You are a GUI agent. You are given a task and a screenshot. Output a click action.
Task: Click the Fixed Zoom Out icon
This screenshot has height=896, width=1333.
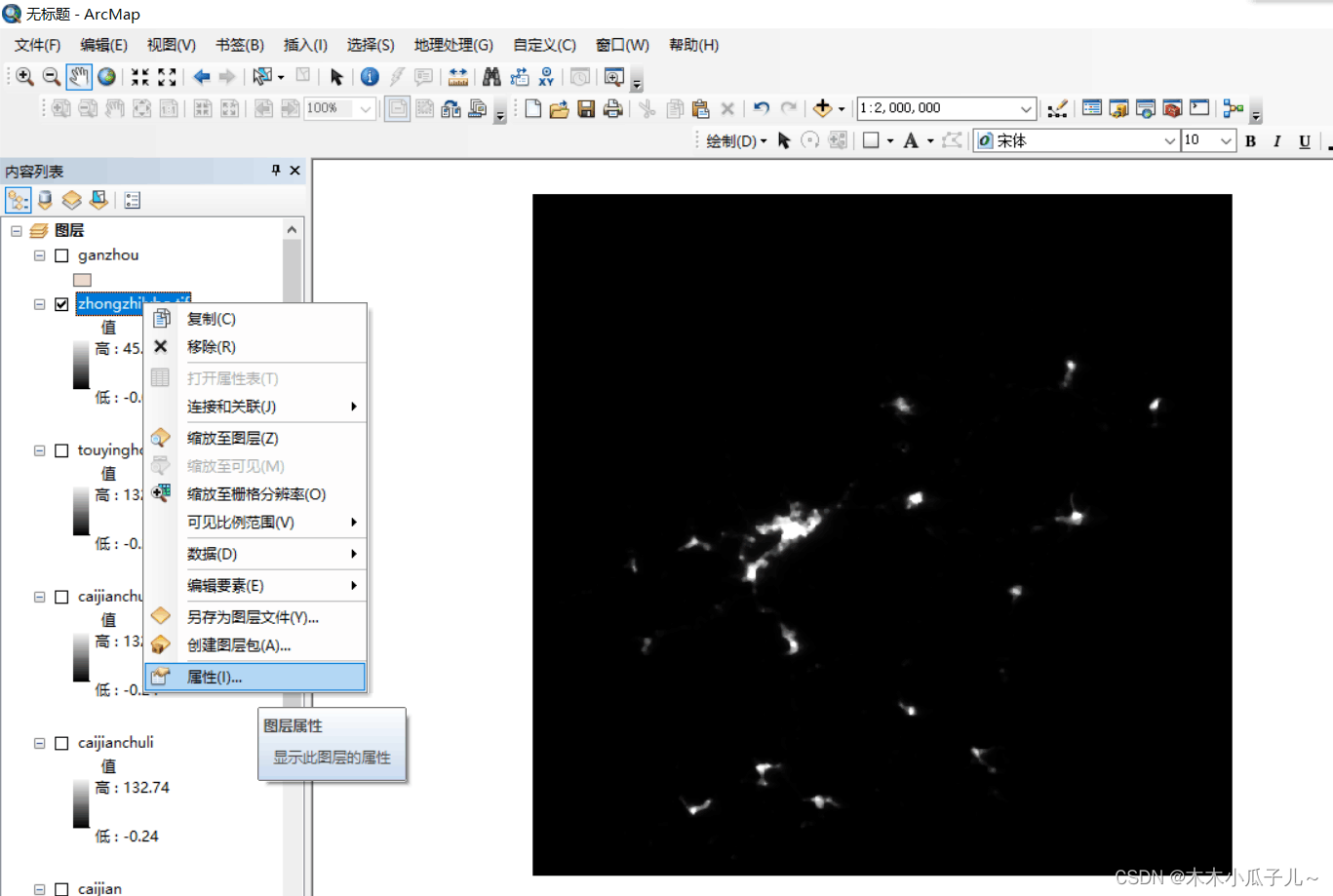pyautogui.click(x=168, y=77)
